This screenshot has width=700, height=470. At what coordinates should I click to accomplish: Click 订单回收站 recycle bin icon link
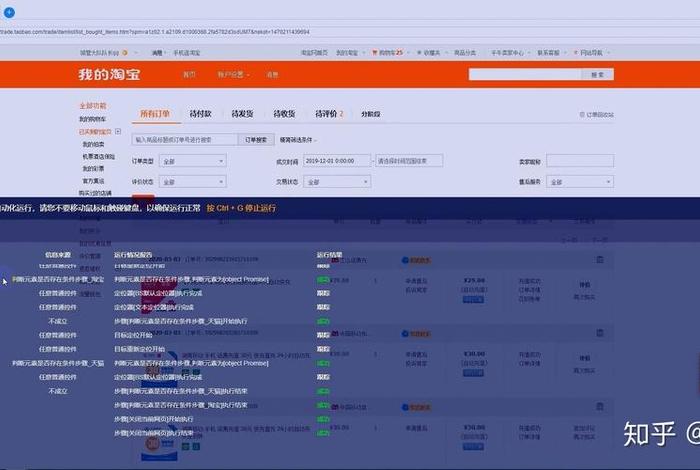pyautogui.click(x=596, y=115)
